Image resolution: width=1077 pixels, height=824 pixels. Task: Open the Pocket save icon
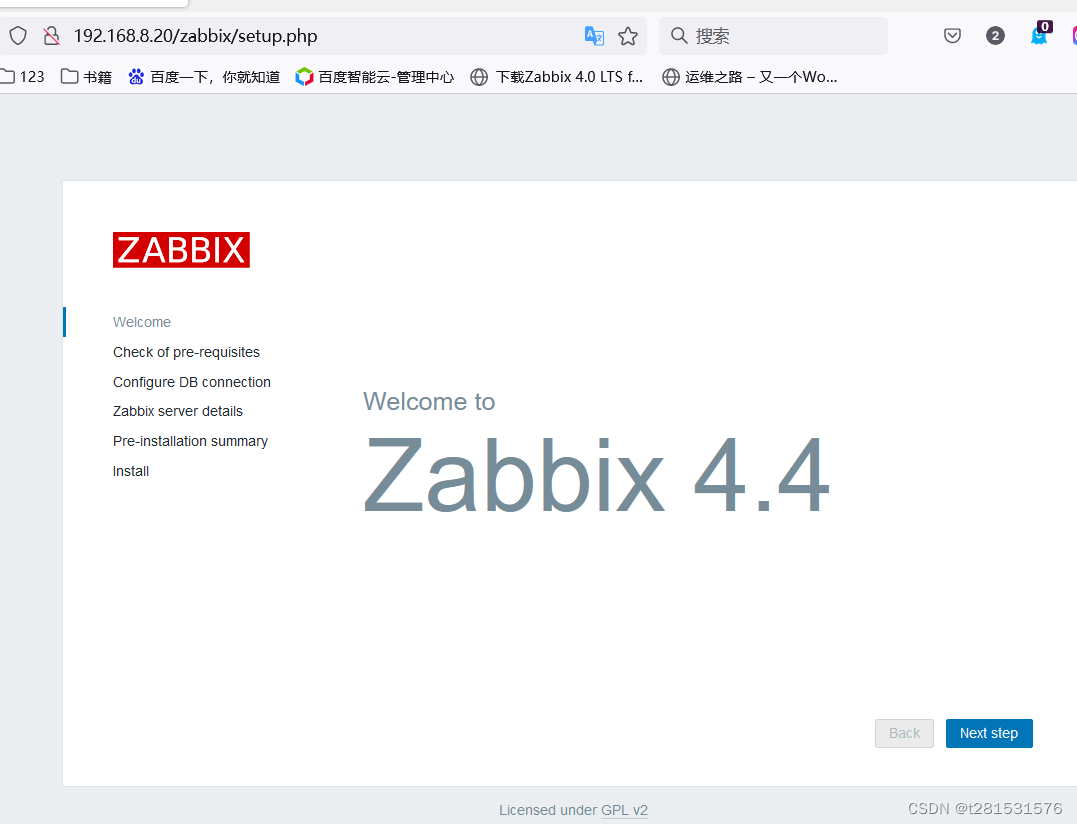(952, 36)
